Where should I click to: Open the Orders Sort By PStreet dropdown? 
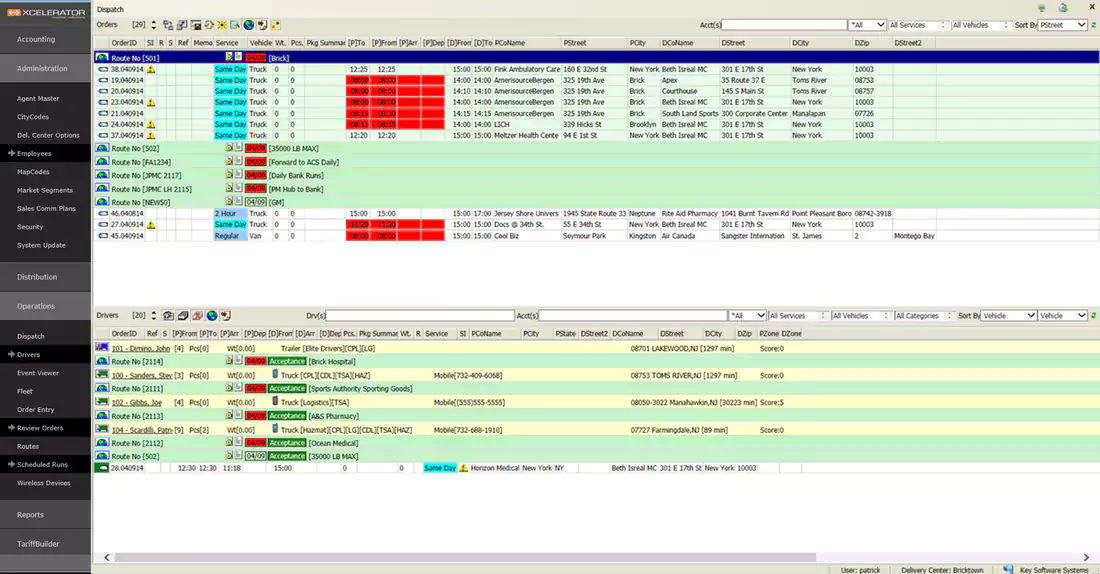(x=1062, y=25)
